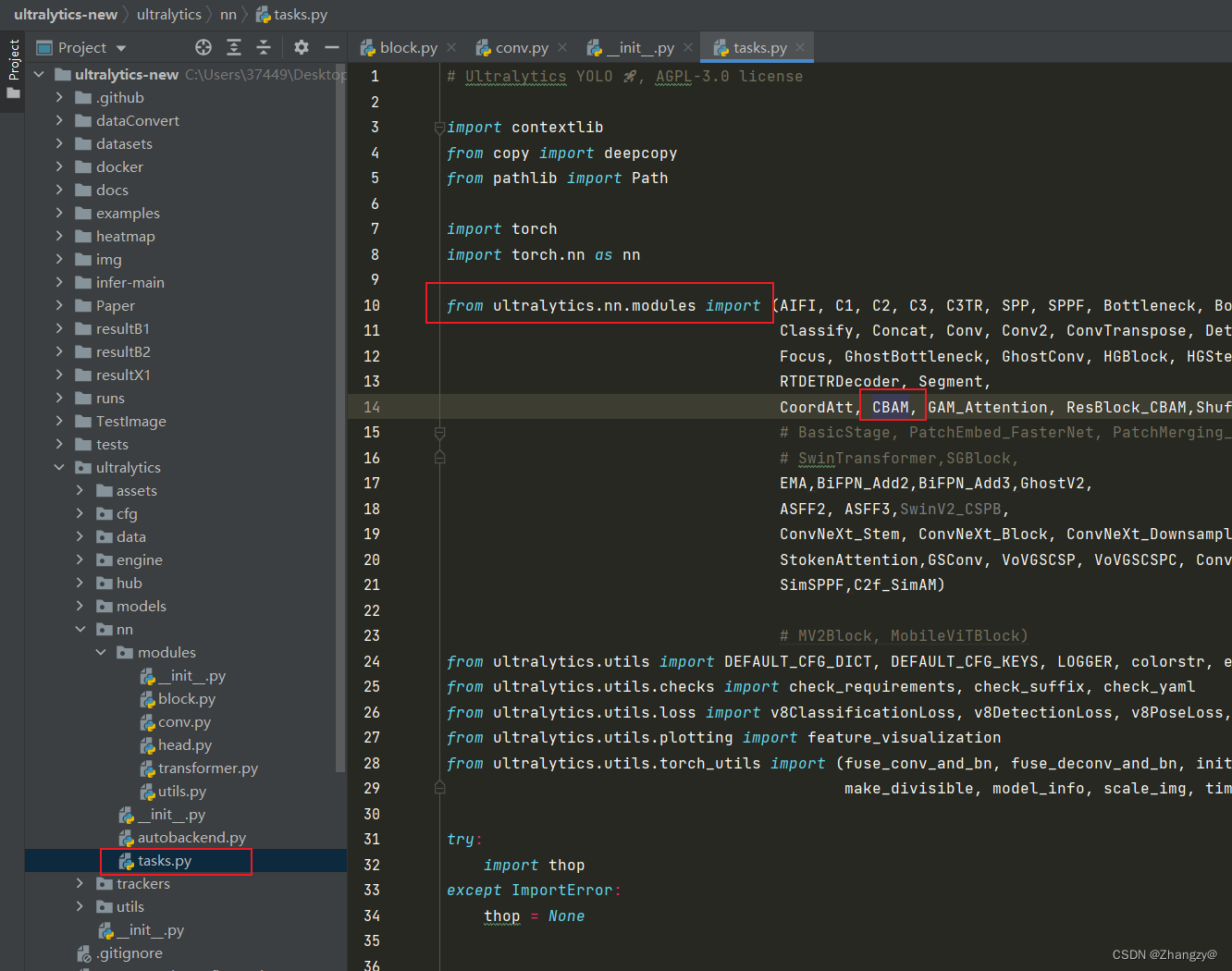This screenshot has width=1232, height=971.
Task: Click CoordAtt on line 14
Action: click(816, 407)
